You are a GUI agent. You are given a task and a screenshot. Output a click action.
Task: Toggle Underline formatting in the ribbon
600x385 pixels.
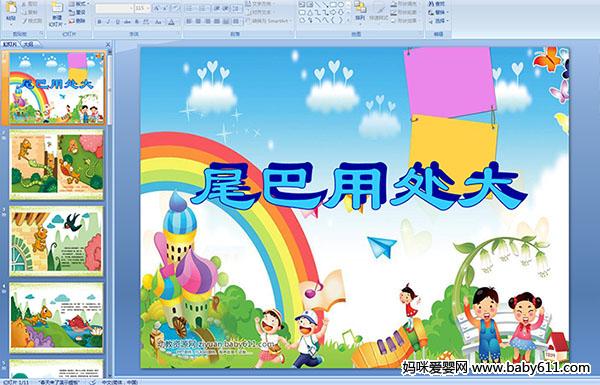point(117,22)
